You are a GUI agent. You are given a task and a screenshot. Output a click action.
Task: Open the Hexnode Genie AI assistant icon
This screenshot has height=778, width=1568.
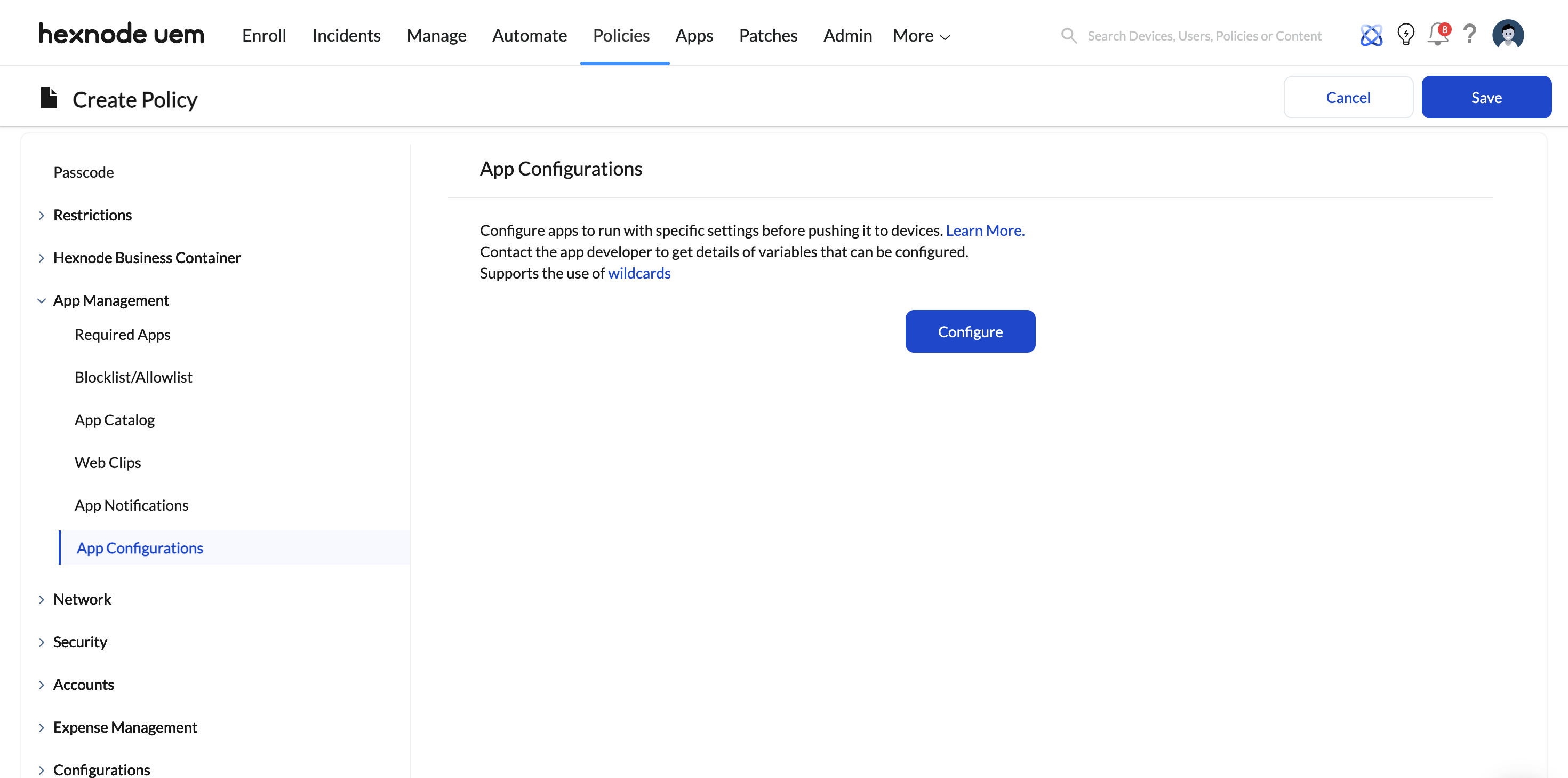(1371, 35)
